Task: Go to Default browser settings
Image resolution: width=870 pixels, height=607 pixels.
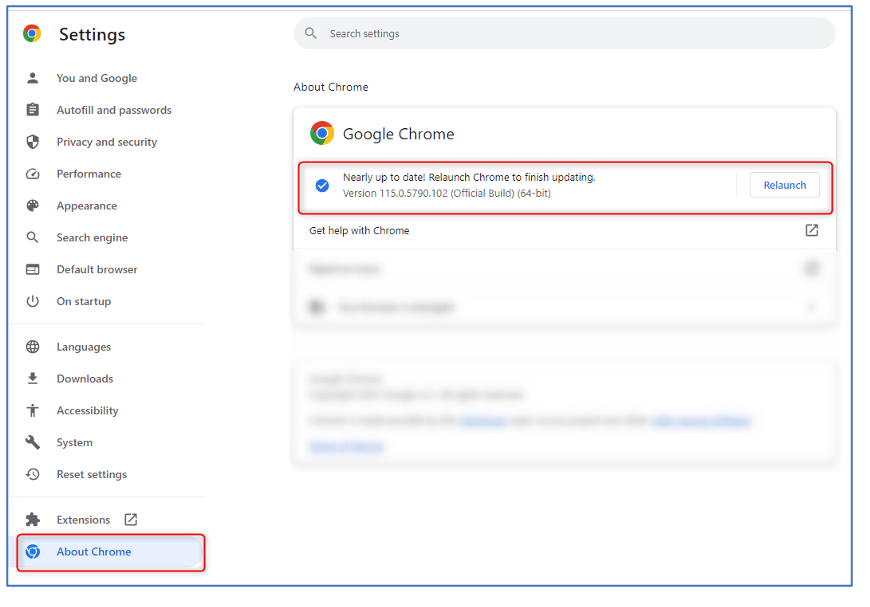Action: pyautogui.click(x=97, y=269)
